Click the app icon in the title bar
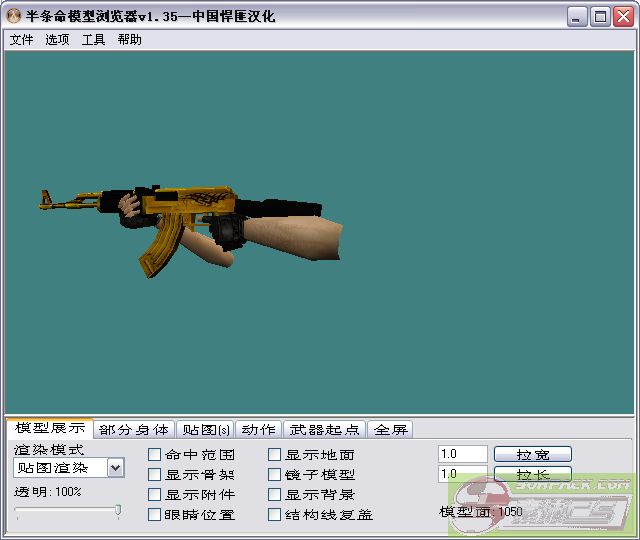Viewport: 640px width, 540px height. 14,16
